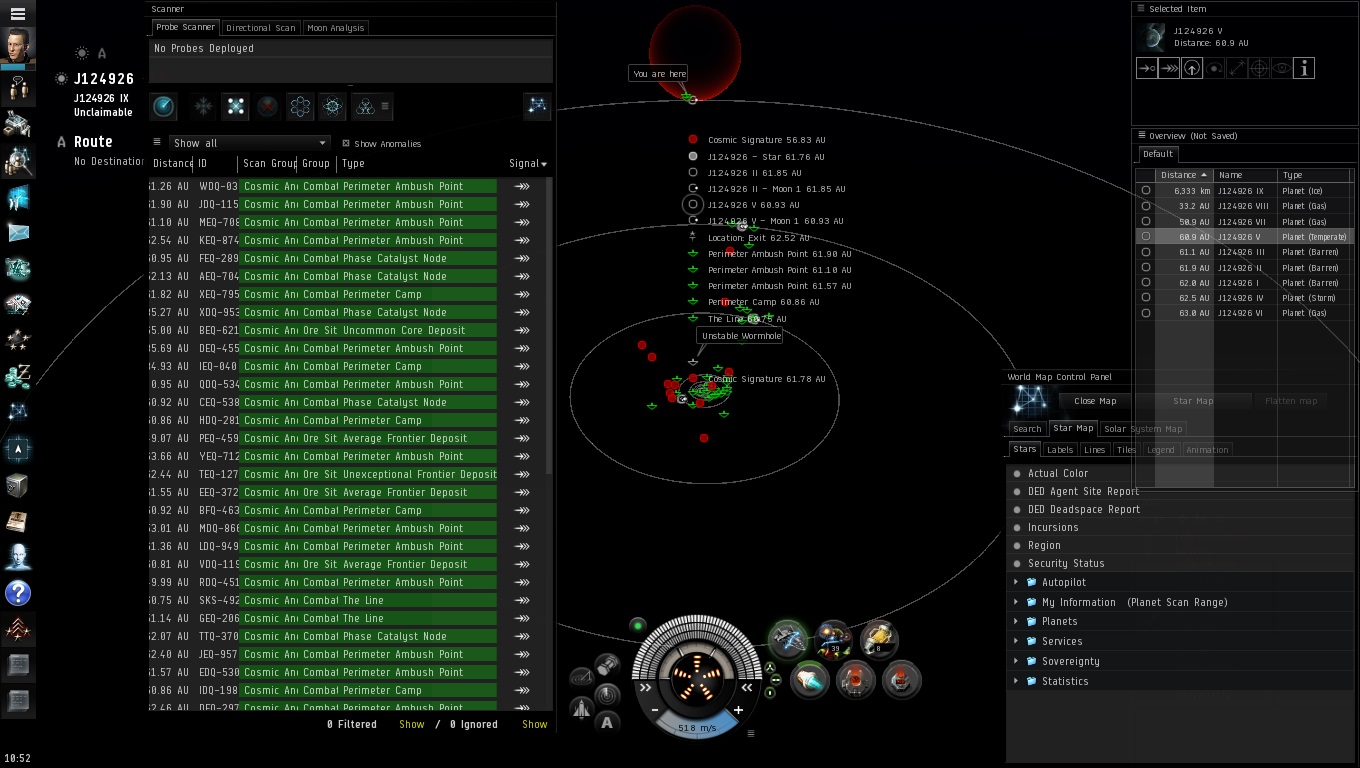Toggle the solar system map icon in Scanner
Viewport: 1360px width, 768px height.
537,105
